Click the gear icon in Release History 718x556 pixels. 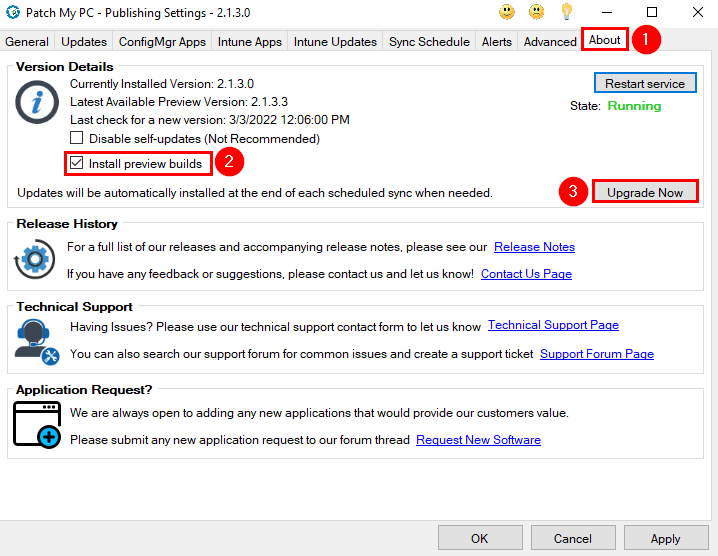pos(34,259)
